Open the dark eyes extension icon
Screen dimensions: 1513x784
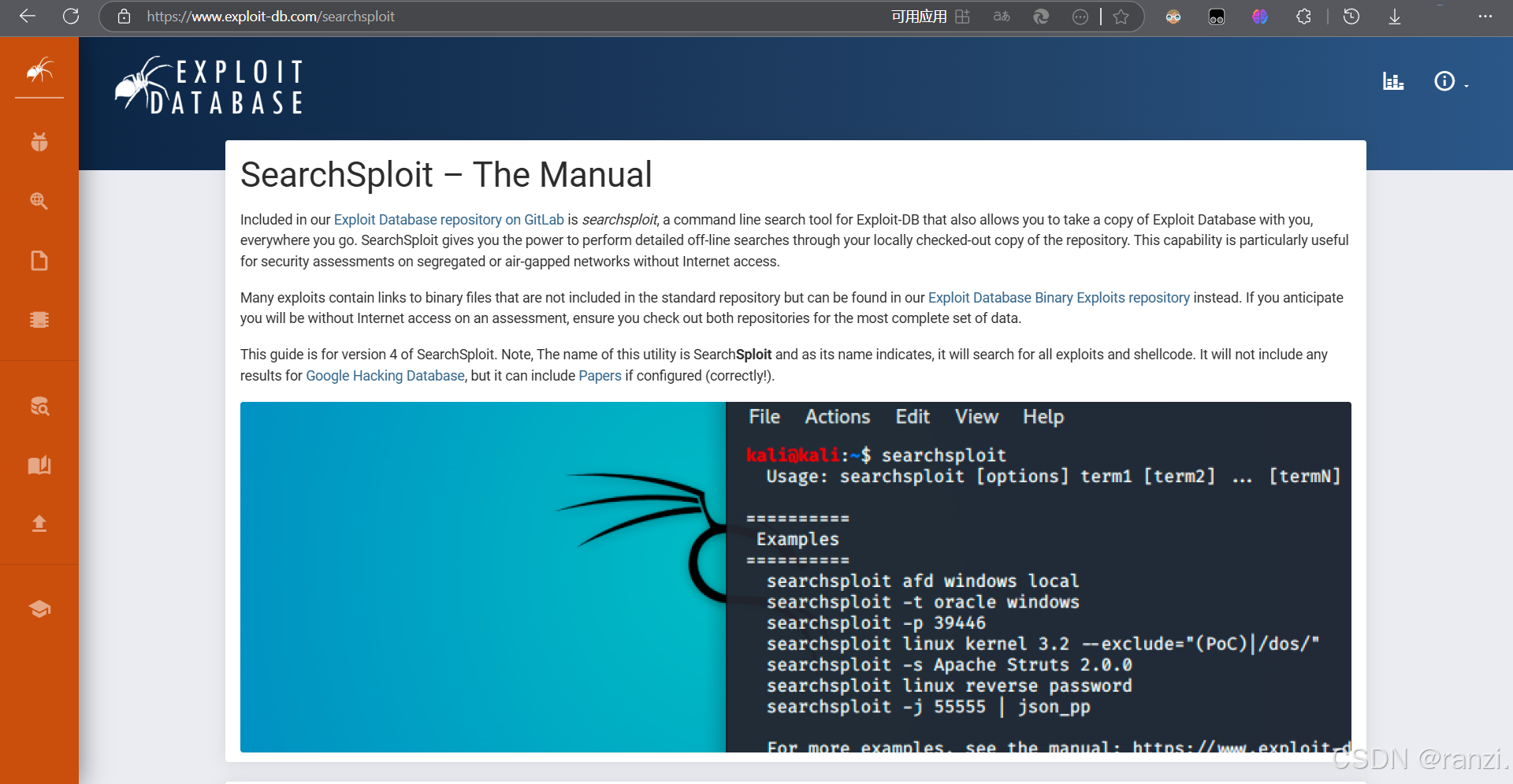1217,17
